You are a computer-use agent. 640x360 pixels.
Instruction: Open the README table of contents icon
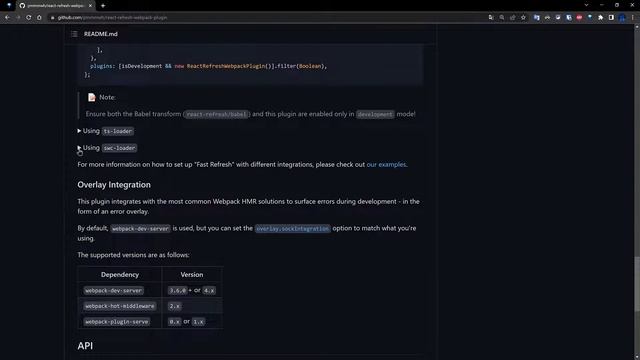(74, 34)
